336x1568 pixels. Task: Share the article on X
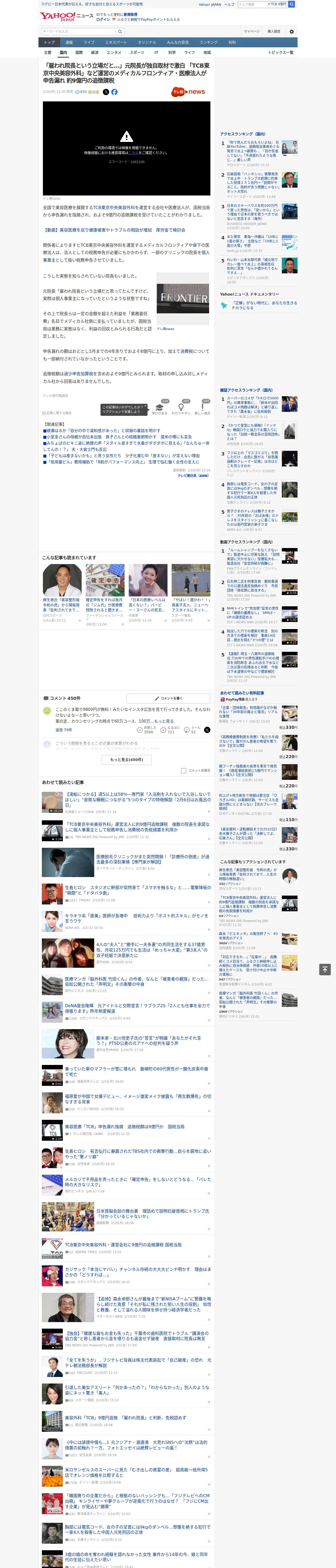[105, 92]
